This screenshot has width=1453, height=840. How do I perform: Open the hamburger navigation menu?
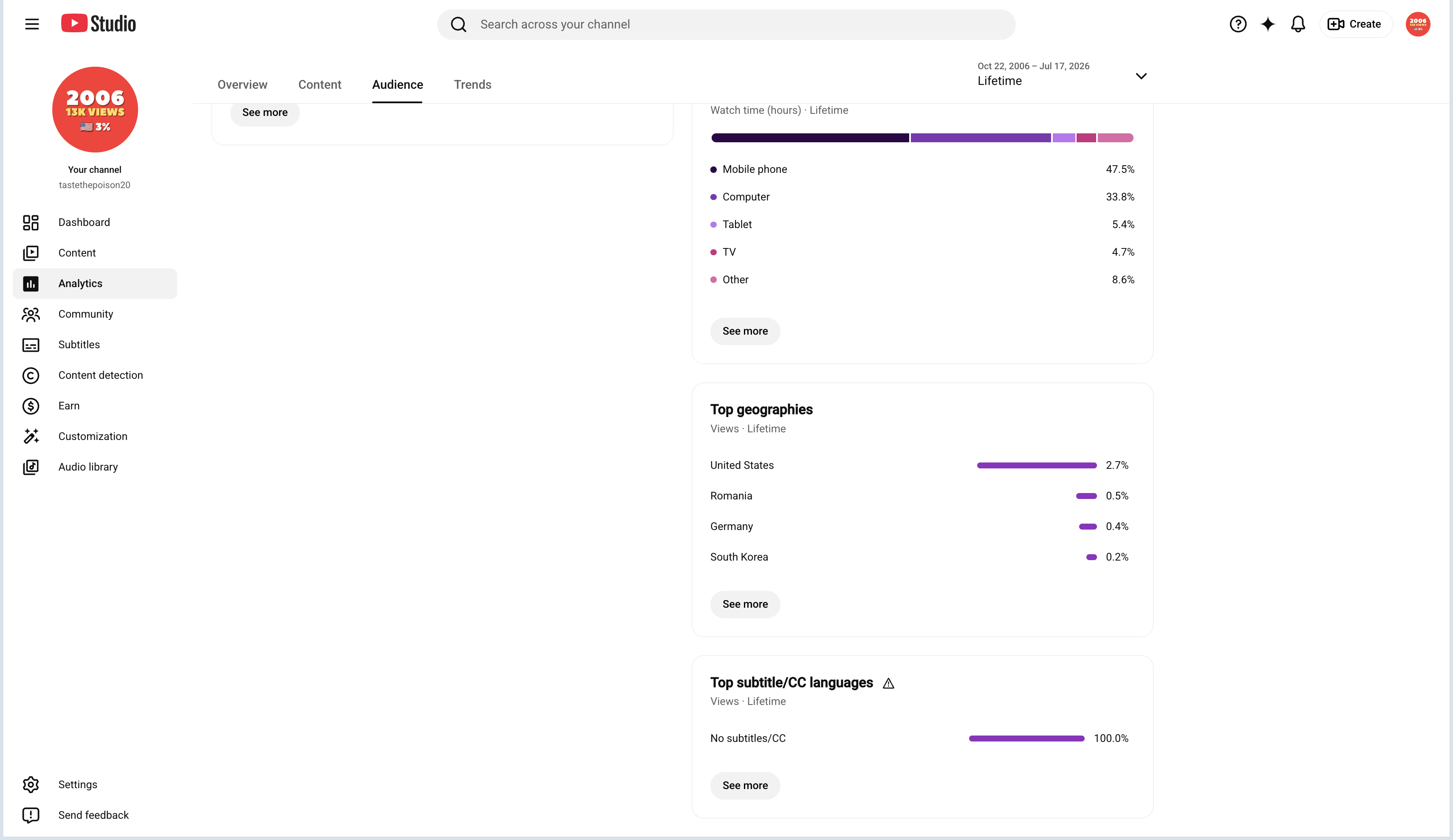coord(32,24)
